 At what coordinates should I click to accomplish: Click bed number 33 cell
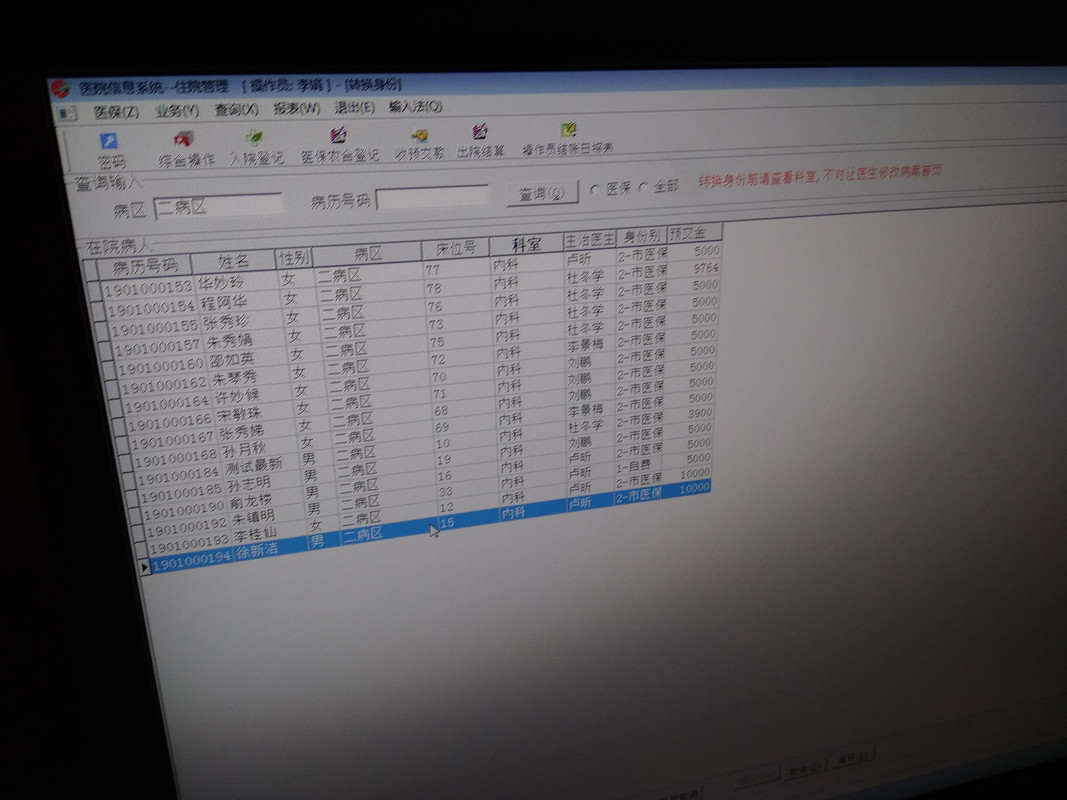[x=445, y=491]
